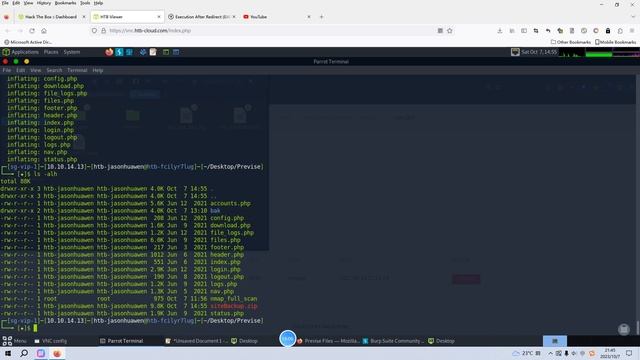640x360 pixels.
Task: Open the Parrot Terminal's Terminal menu
Action: tap(77, 70)
